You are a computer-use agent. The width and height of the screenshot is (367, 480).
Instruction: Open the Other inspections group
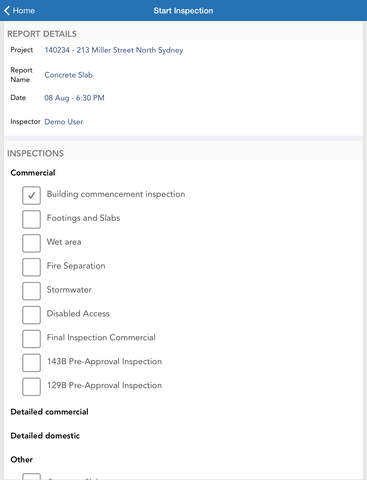click(x=21, y=460)
